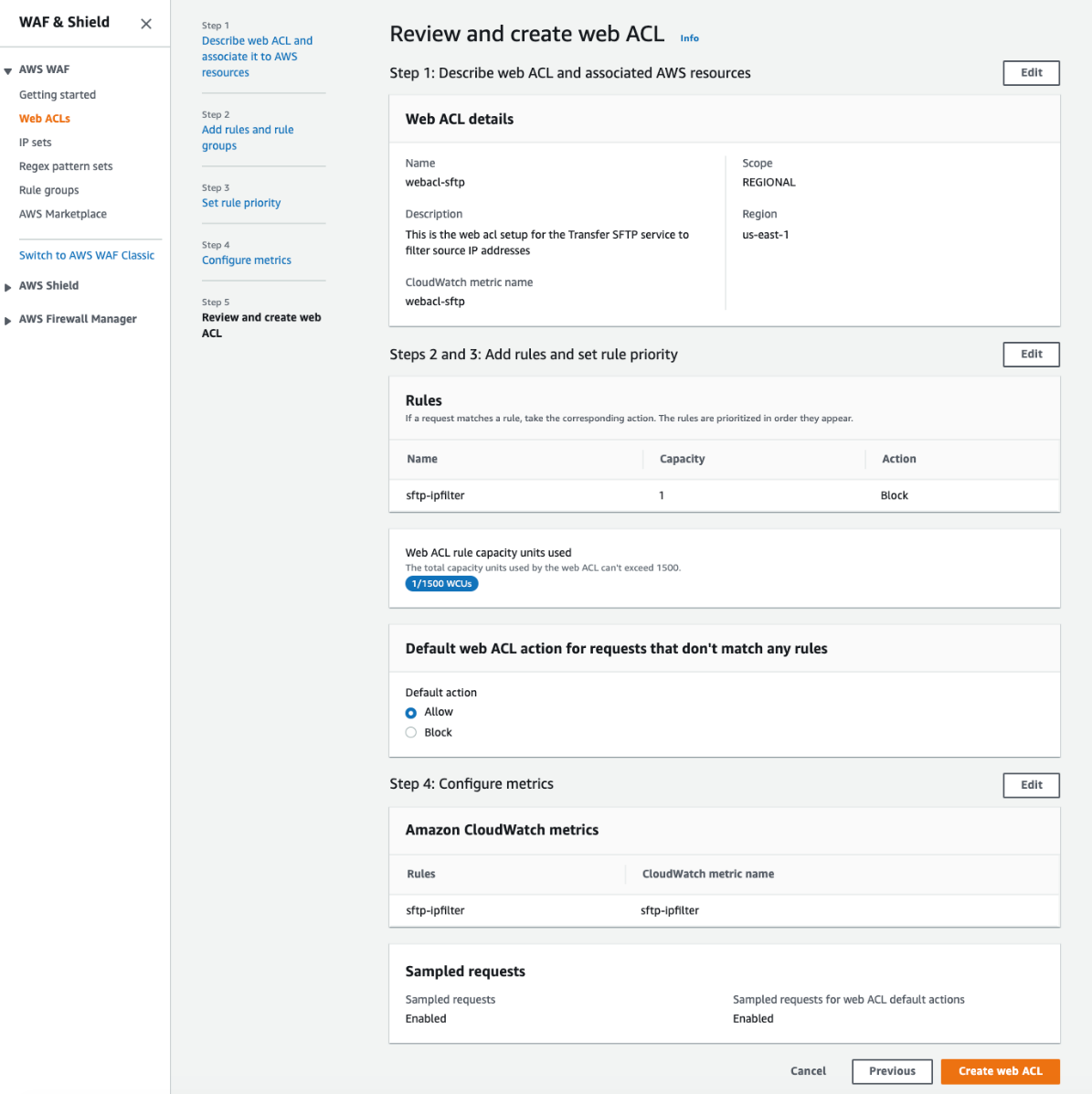Edit the web ACL details section
Viewport: 1092px width, 1094px height.
[1031, 72]
